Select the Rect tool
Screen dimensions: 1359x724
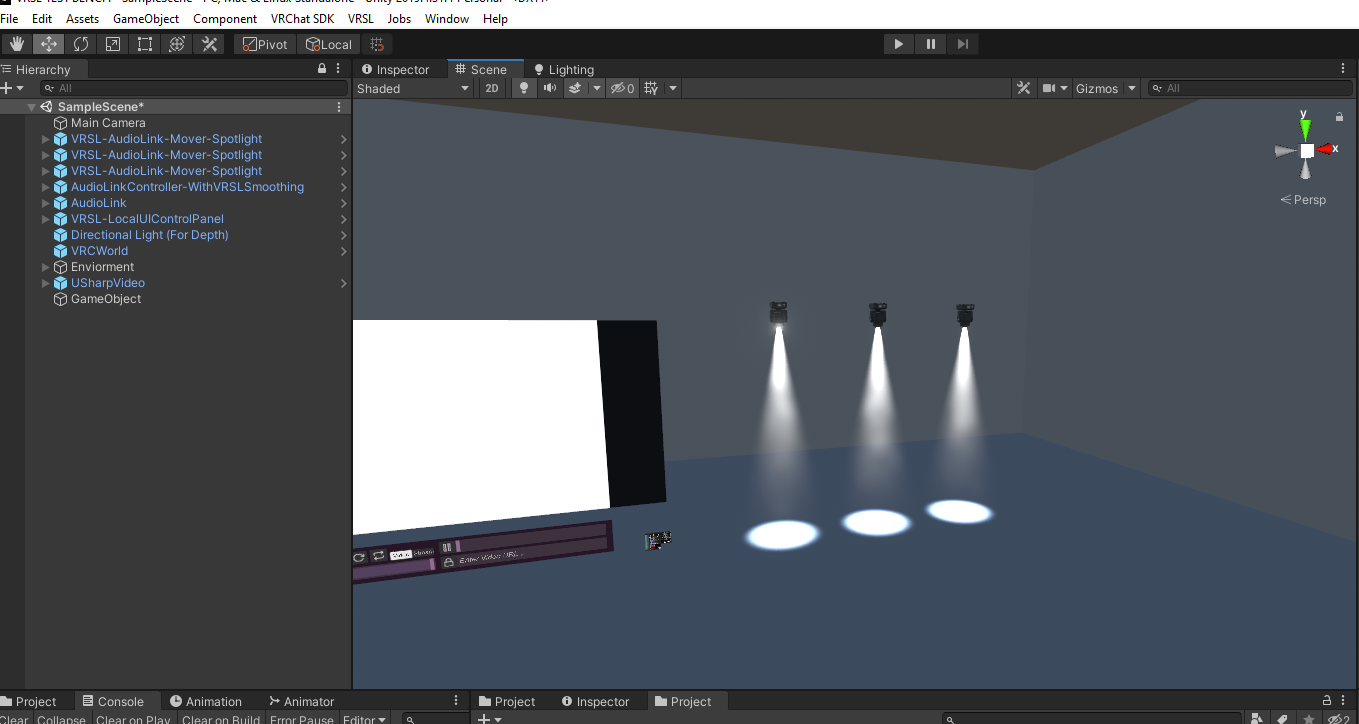[145, 44]
